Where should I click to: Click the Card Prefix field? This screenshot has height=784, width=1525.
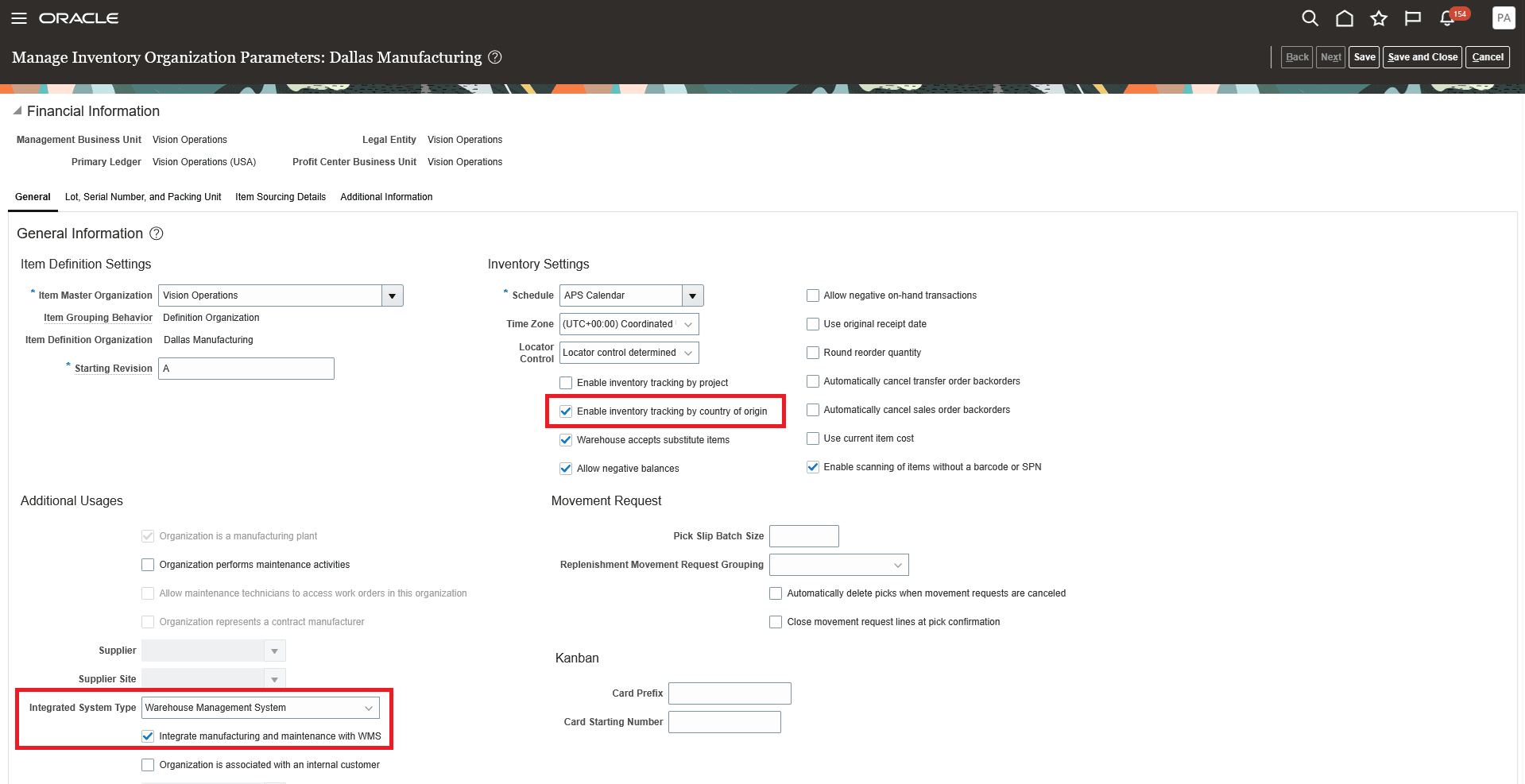(x=730, y=693)
